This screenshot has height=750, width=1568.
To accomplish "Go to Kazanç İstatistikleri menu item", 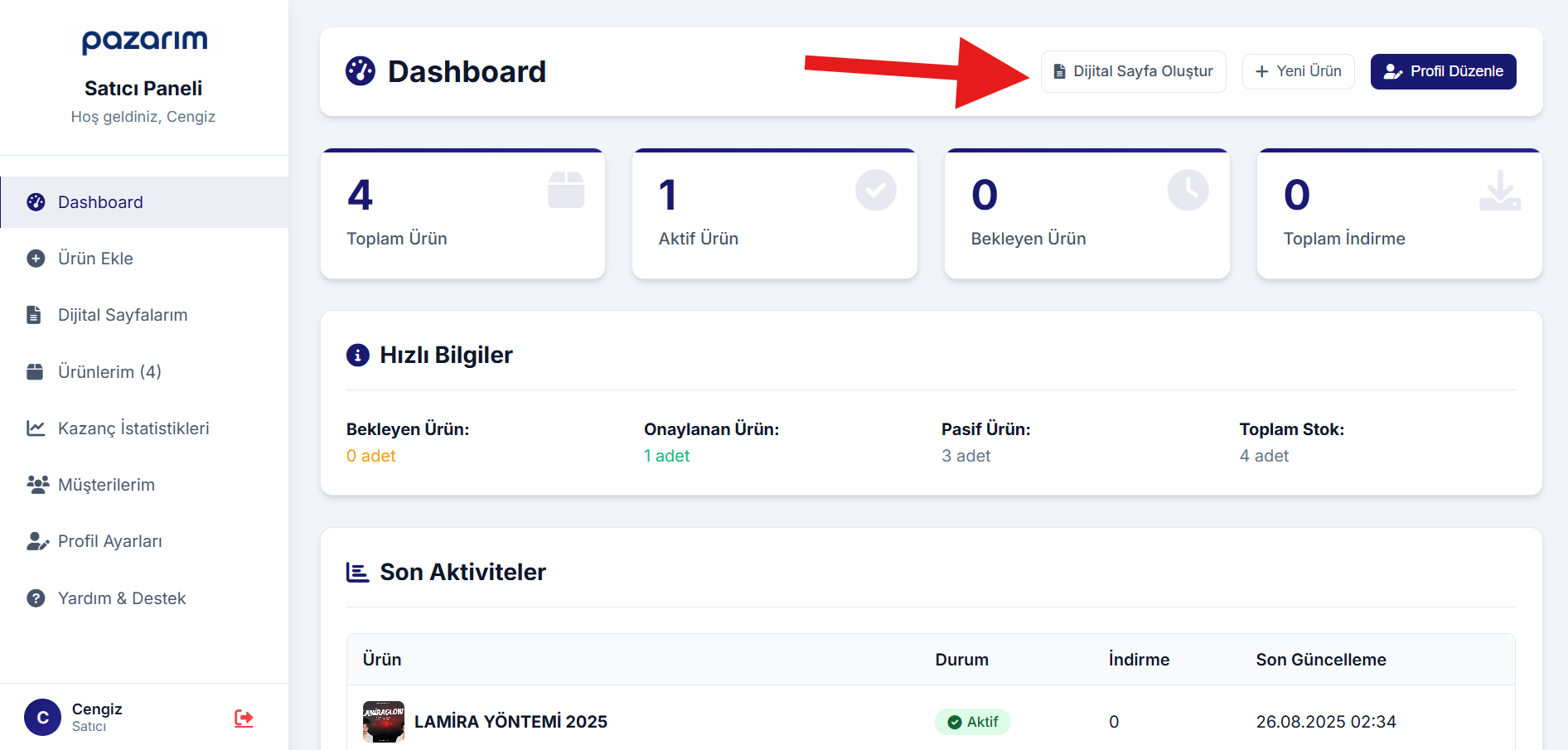I will [133, 428].
